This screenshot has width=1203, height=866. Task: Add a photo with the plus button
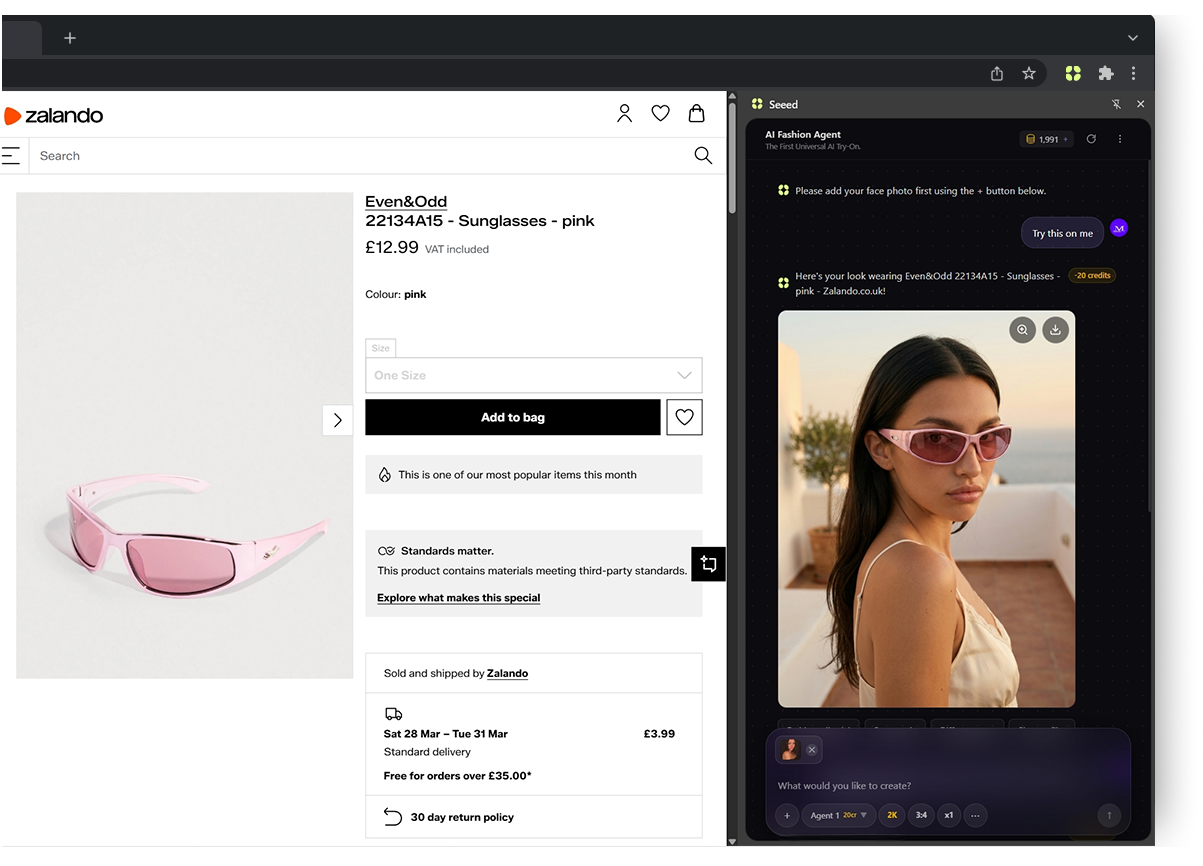(787, 815)
